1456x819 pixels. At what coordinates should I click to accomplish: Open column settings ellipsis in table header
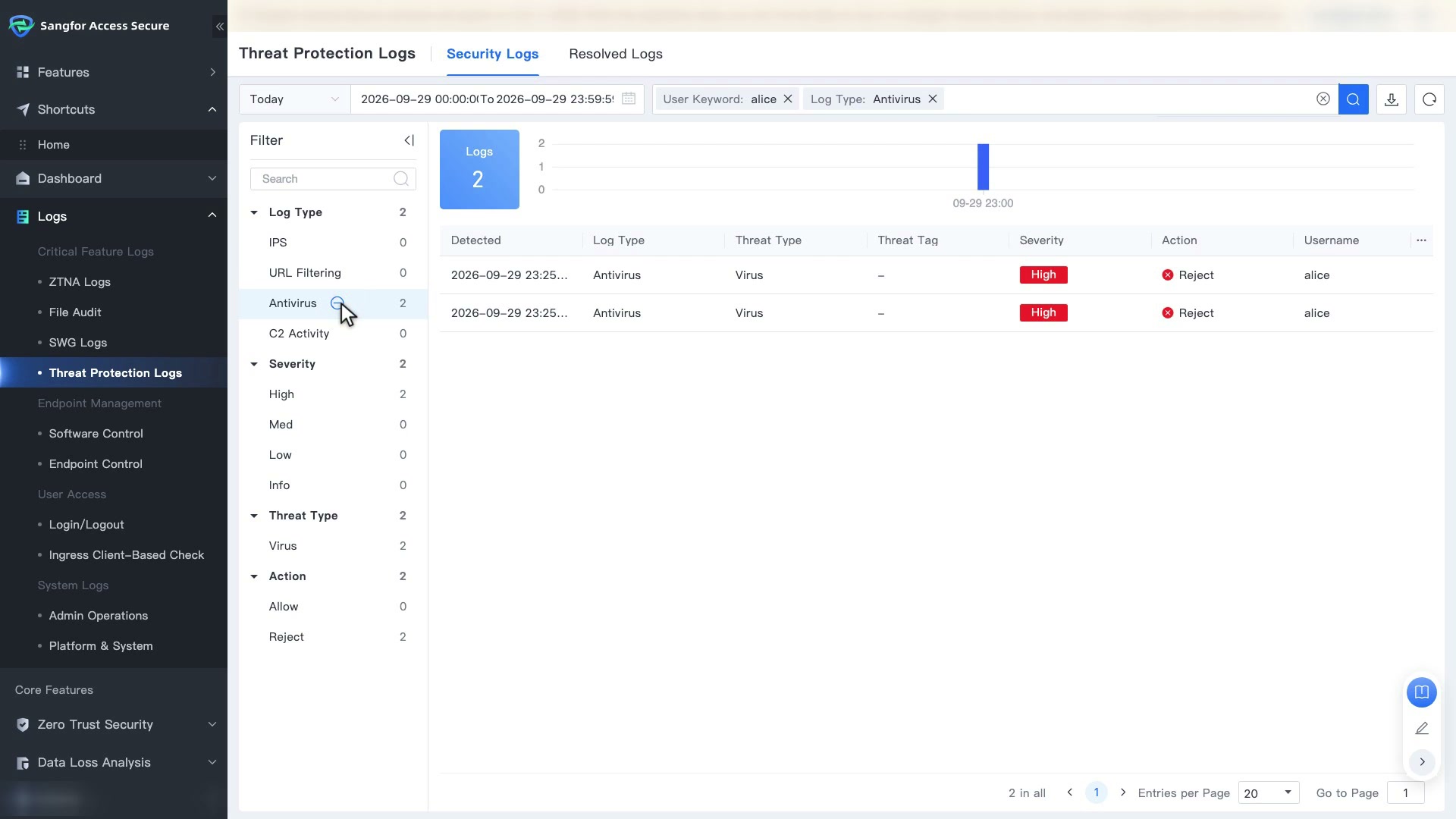1422,240
